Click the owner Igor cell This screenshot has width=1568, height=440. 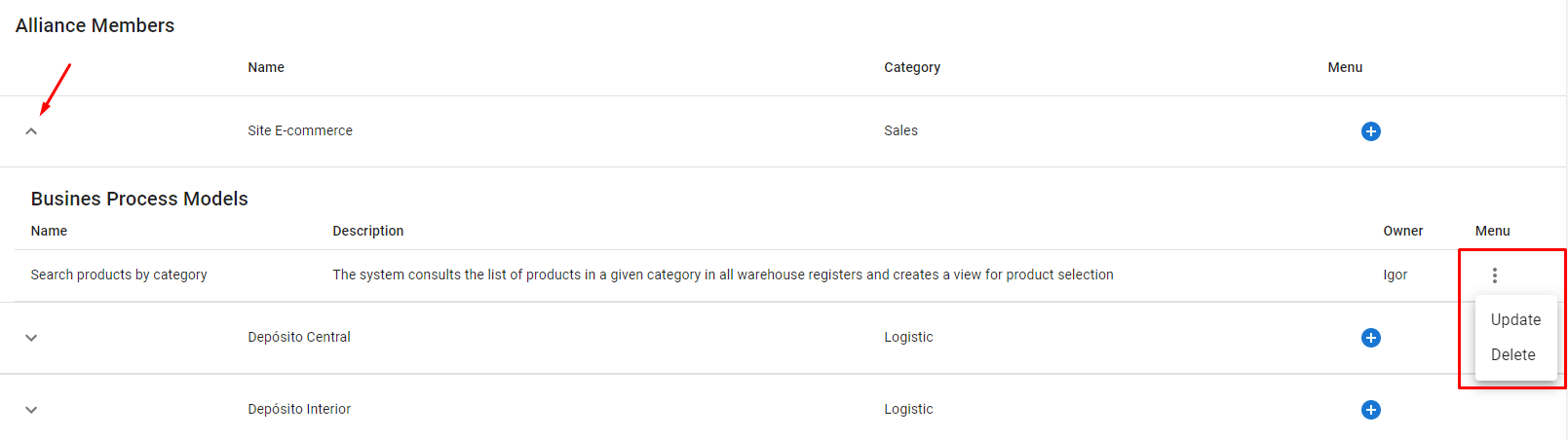coord(1395,275)
